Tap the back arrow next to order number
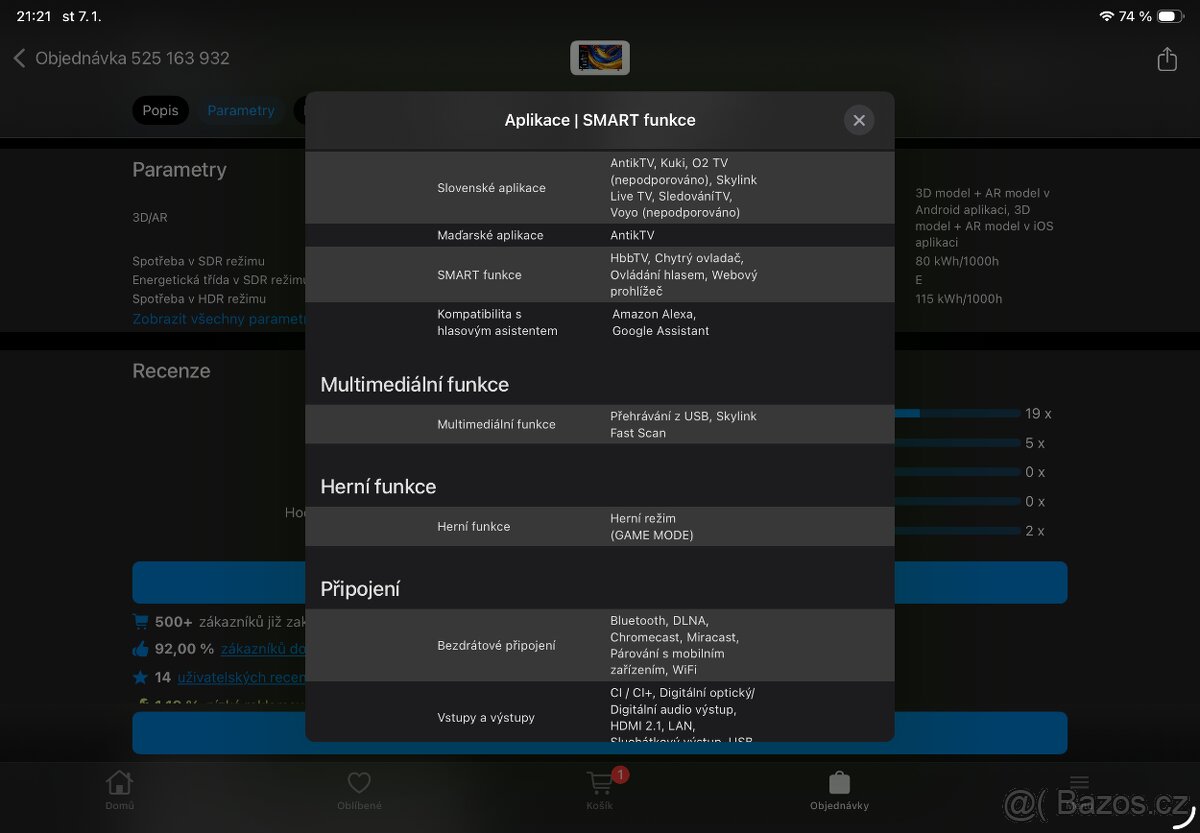Screen dimensions: 1200x833 [x=20, y=58]
